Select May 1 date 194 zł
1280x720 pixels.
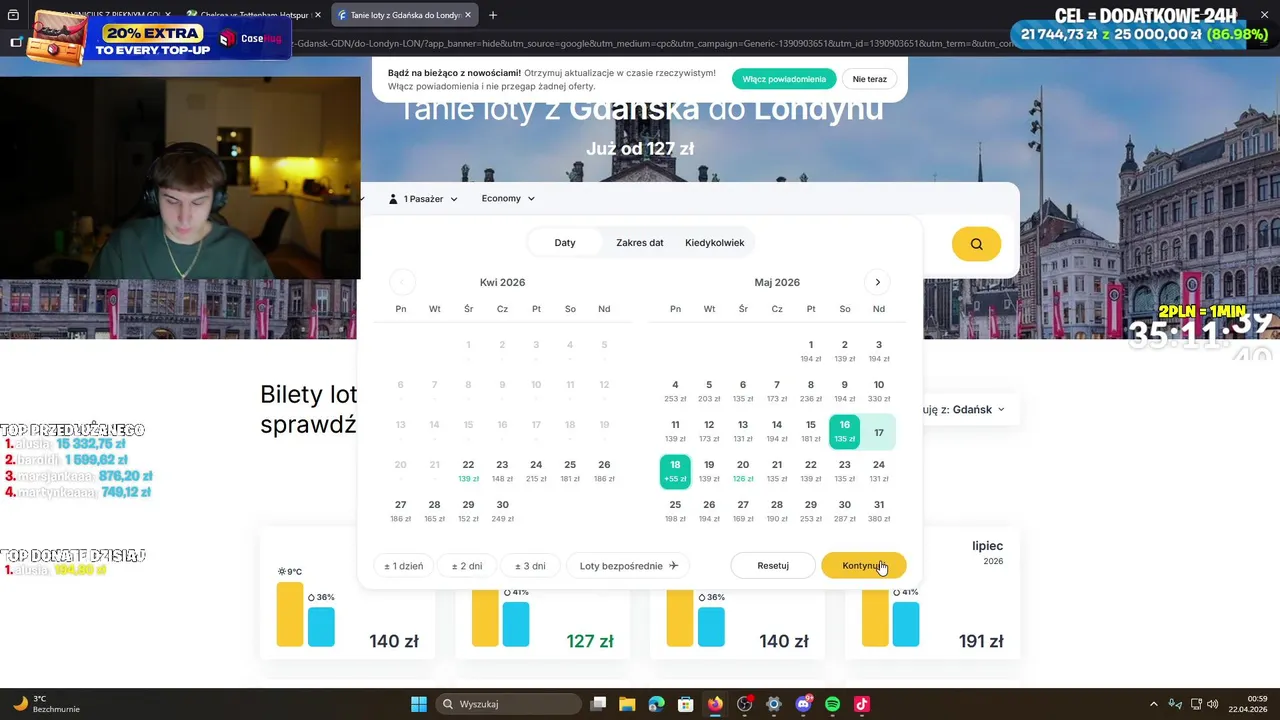click(811, 351)
